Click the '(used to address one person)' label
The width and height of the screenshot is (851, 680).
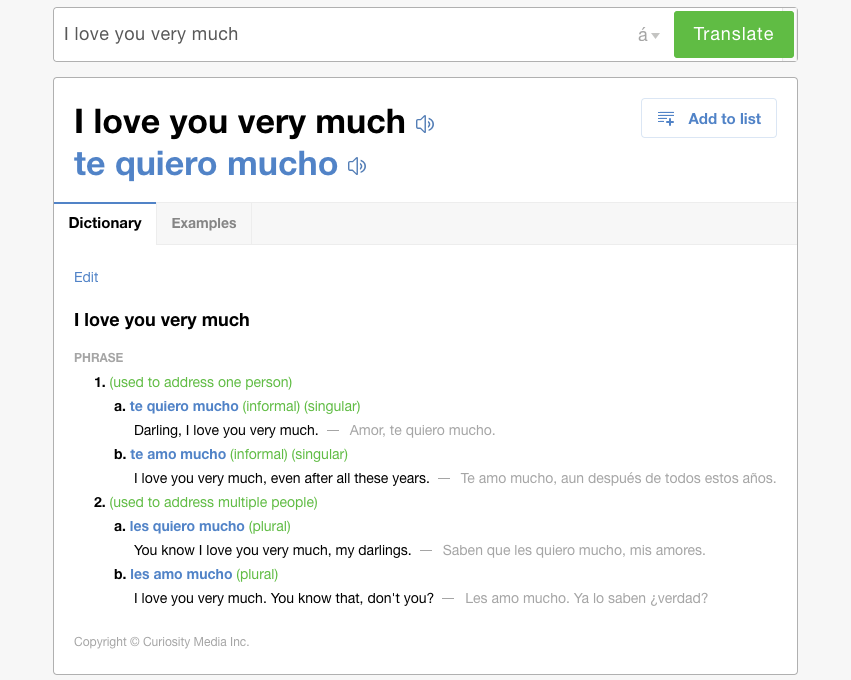click(201, 382)
